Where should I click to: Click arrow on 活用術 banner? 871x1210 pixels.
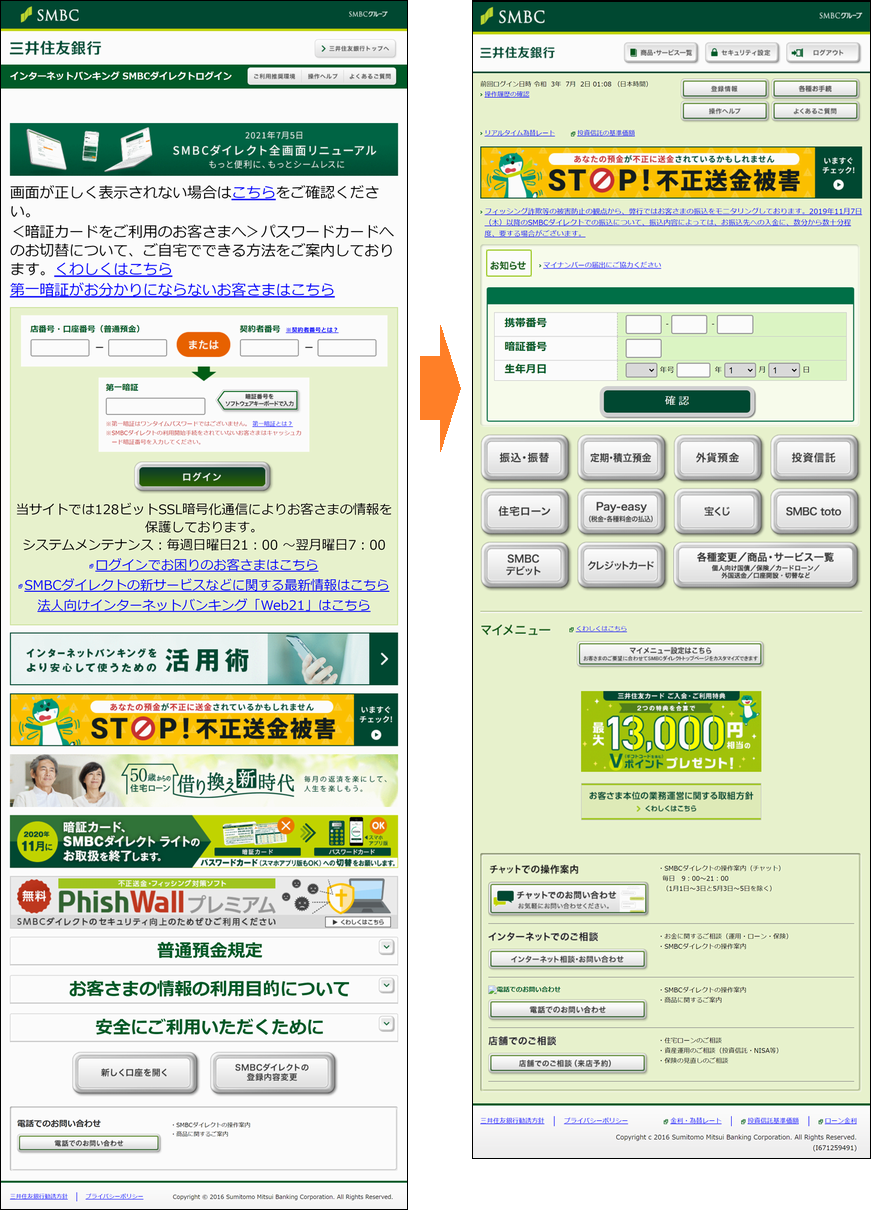coord(384,659)
